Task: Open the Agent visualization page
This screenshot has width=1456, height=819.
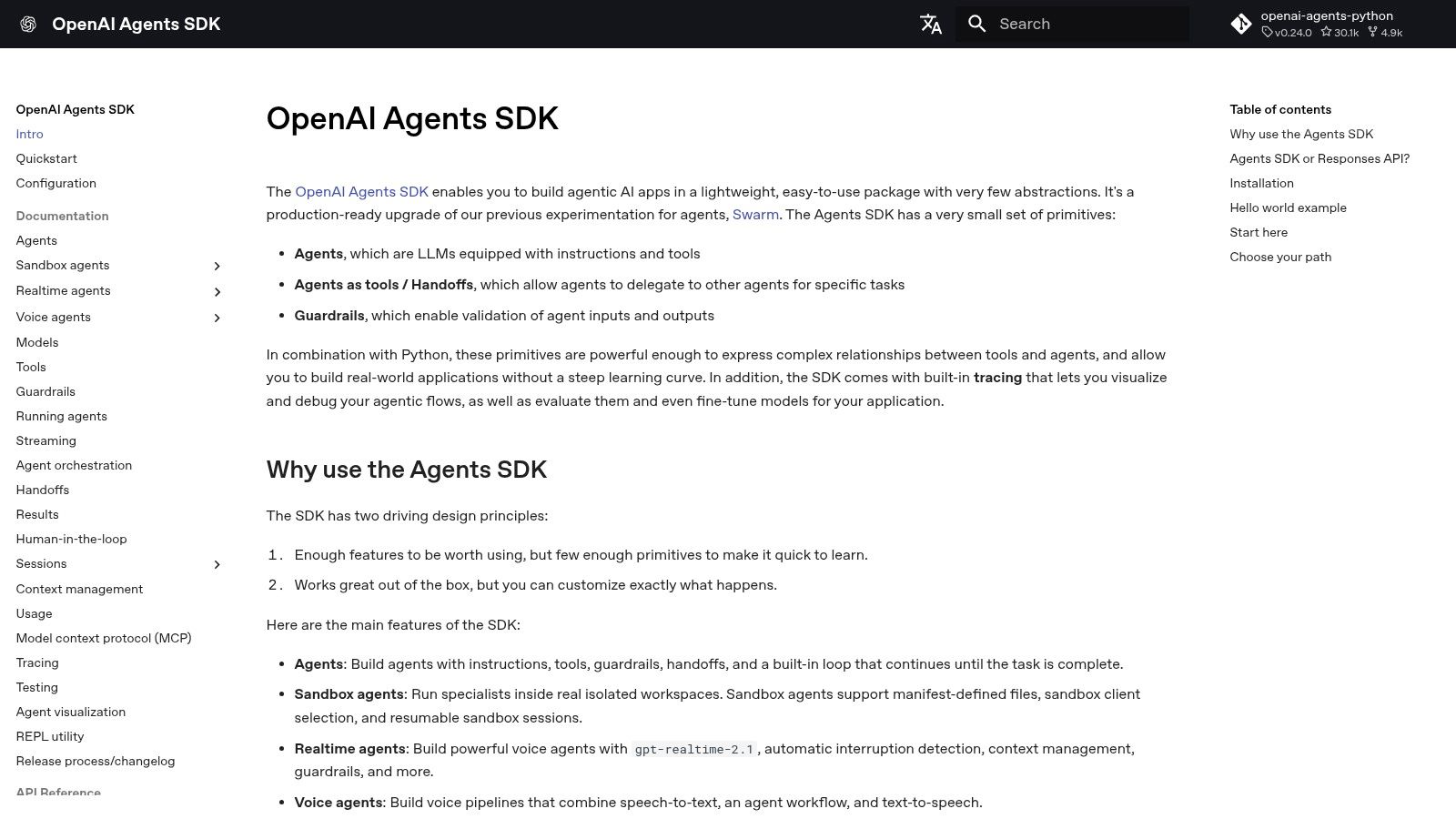Action: pos(71,712)
